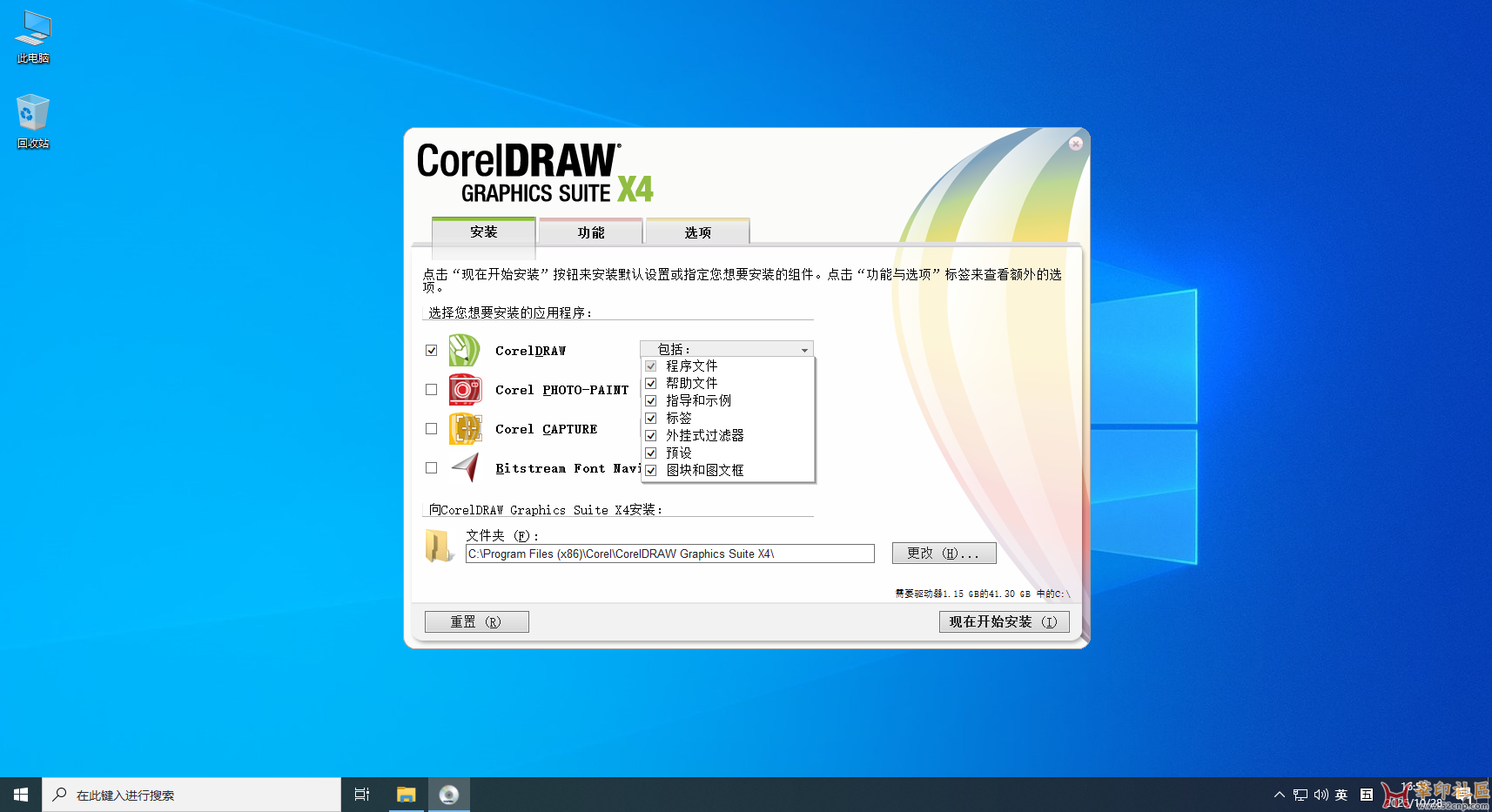This screenshot has height=812, width=1492.
Task: Open File Explorer from the taskbar
Action: (406, 794)
